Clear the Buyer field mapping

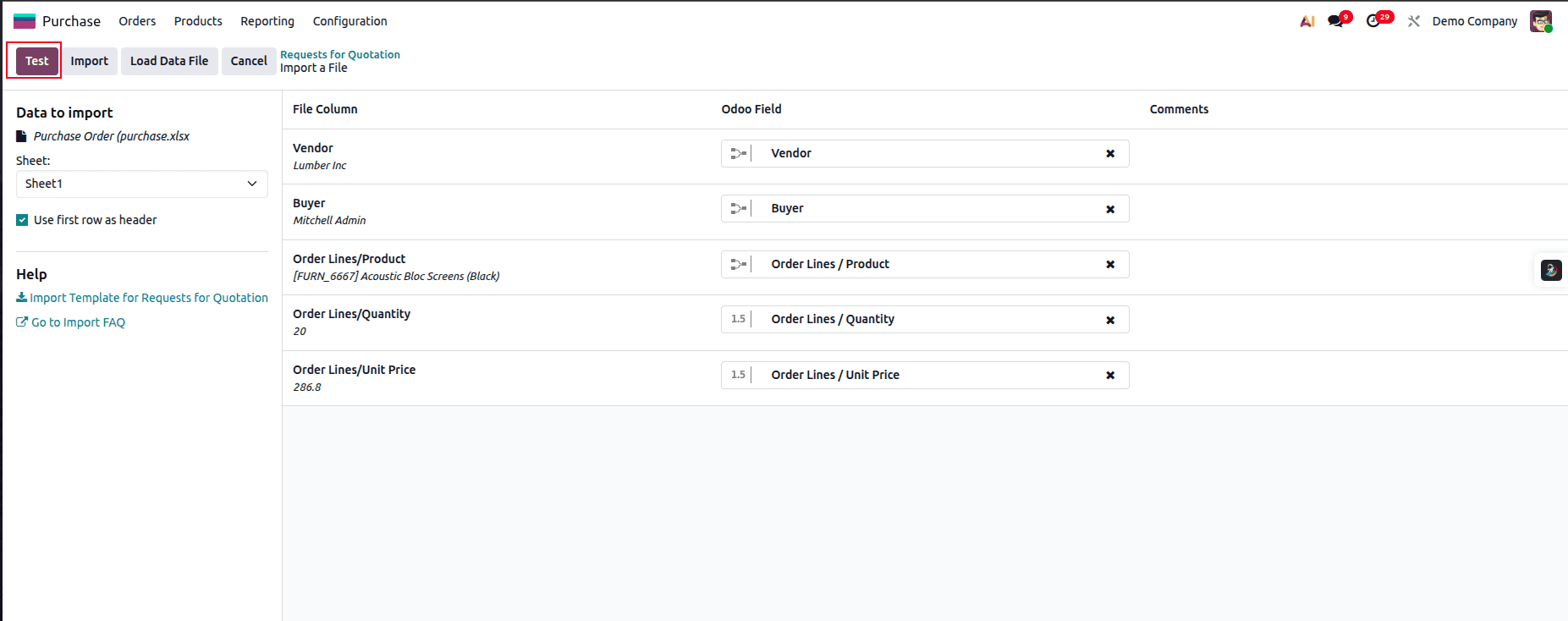click(1110, 209)
